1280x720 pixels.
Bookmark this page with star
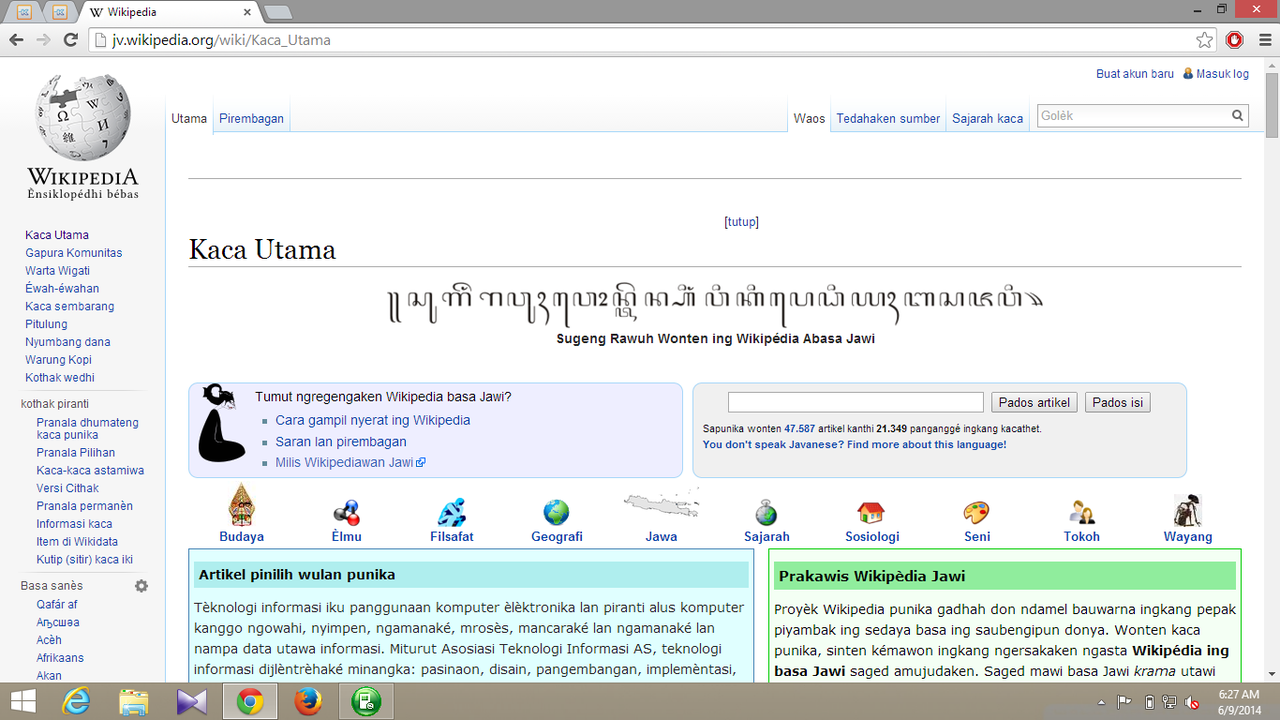click(1204, 40)
